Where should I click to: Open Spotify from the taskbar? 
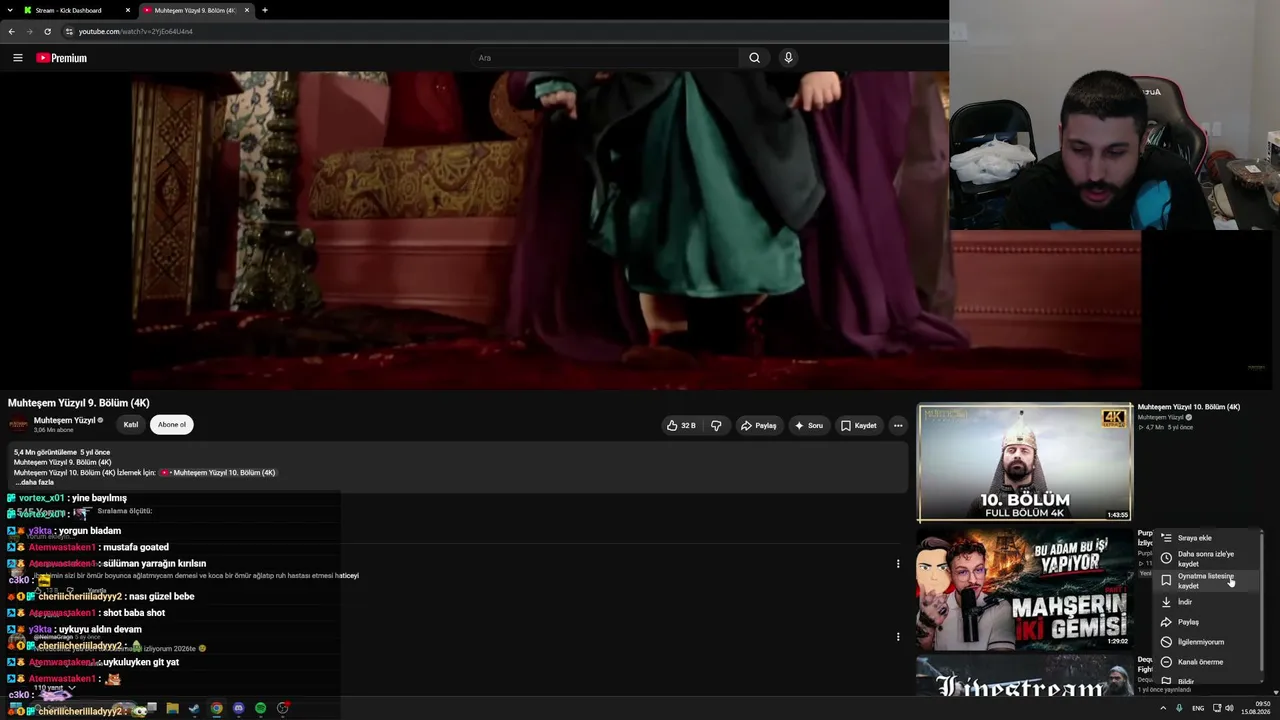tap(260, 709)
